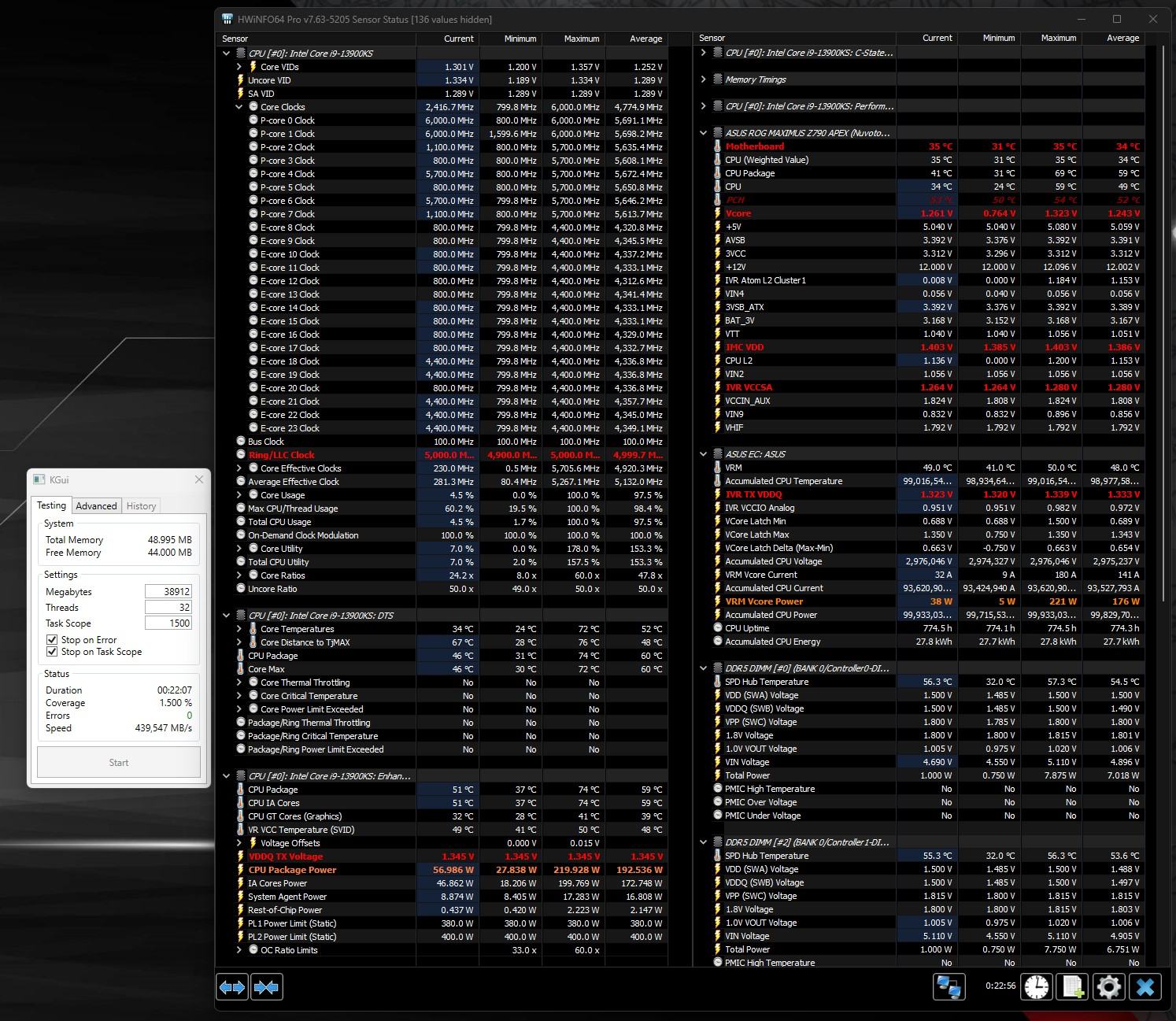
Task: Click the Bus Clock circle icon
Action: click(x=241, y=442)
